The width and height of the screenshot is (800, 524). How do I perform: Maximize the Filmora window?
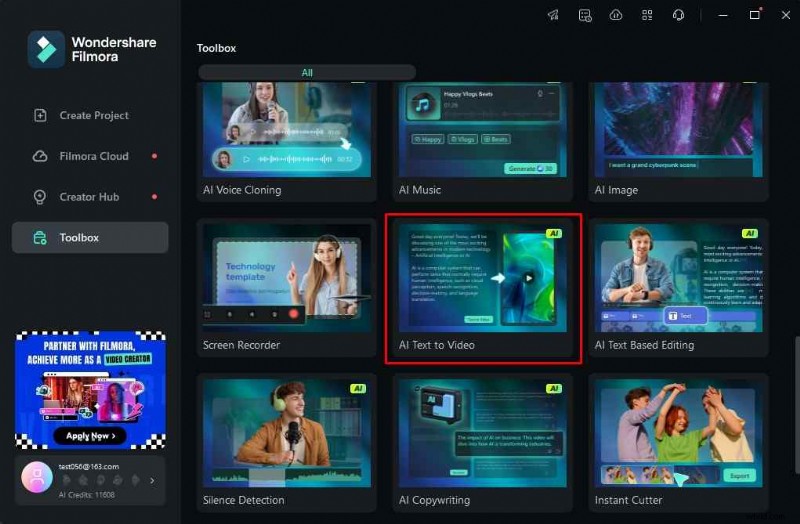755,15
